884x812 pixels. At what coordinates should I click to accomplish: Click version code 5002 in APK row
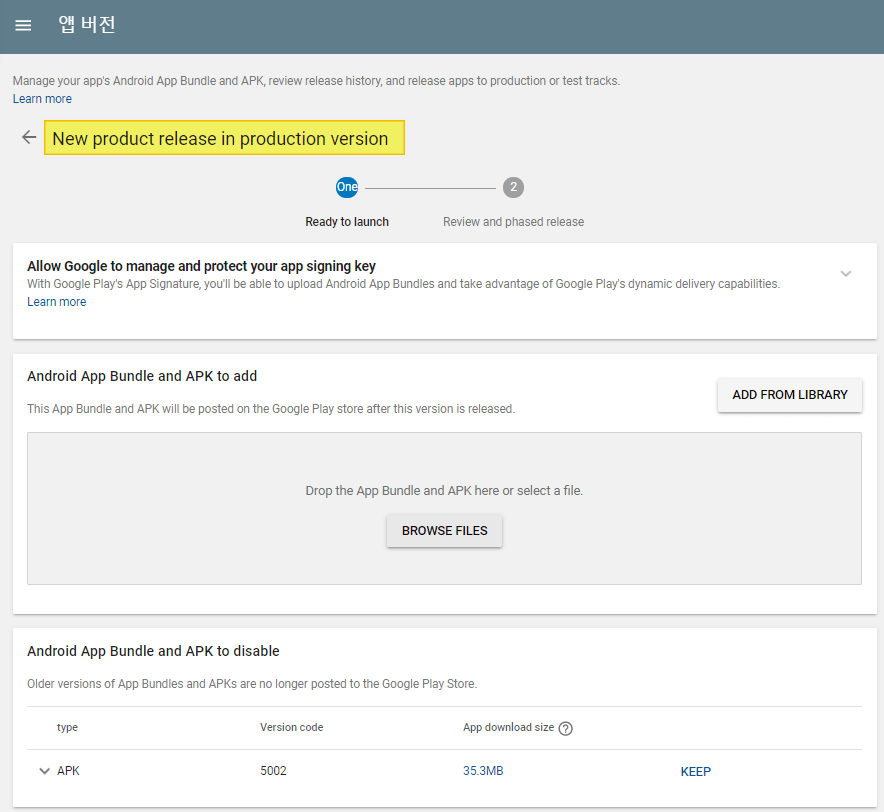(273, 771)
